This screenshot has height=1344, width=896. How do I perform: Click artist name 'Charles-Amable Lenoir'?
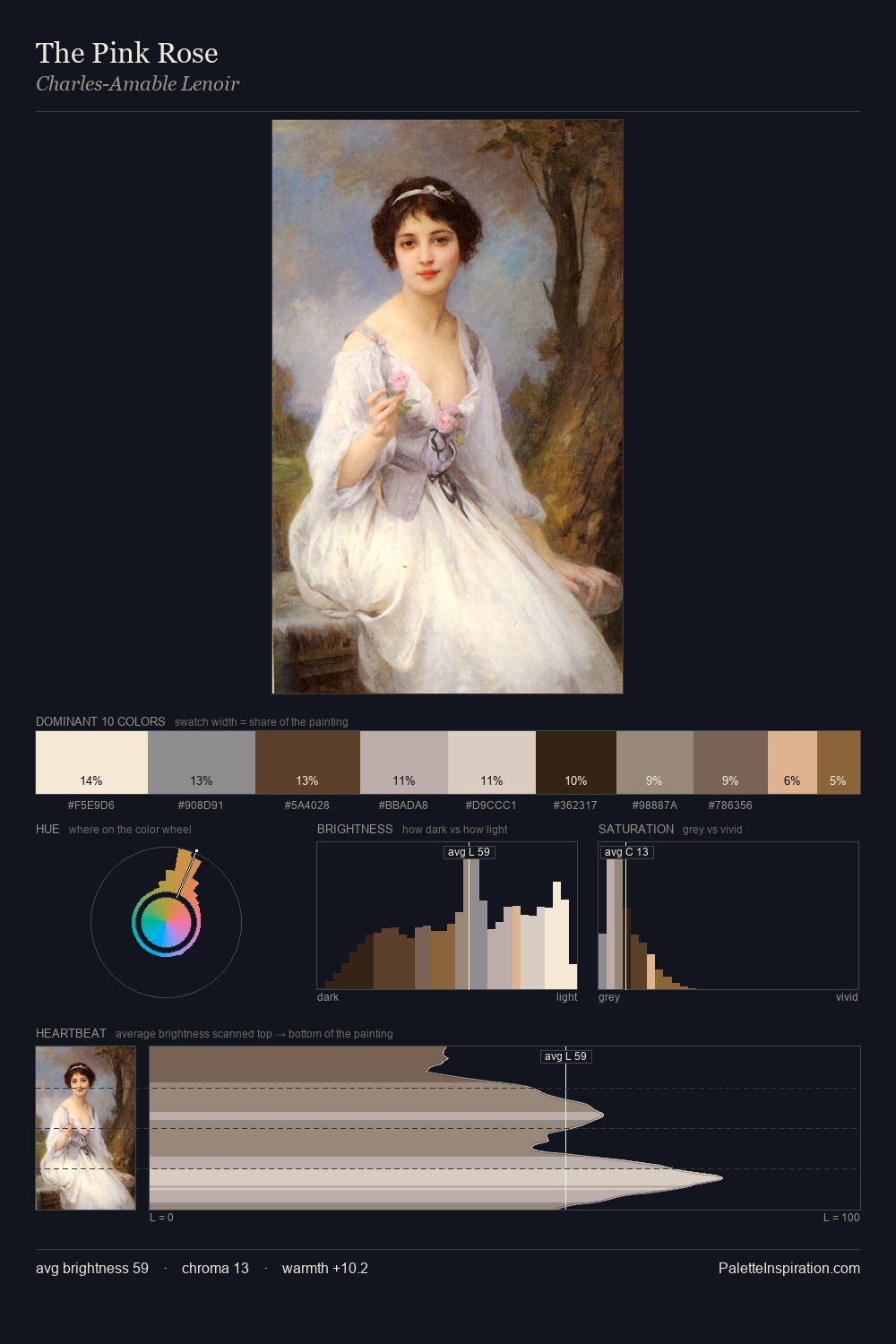click(137, 84)
